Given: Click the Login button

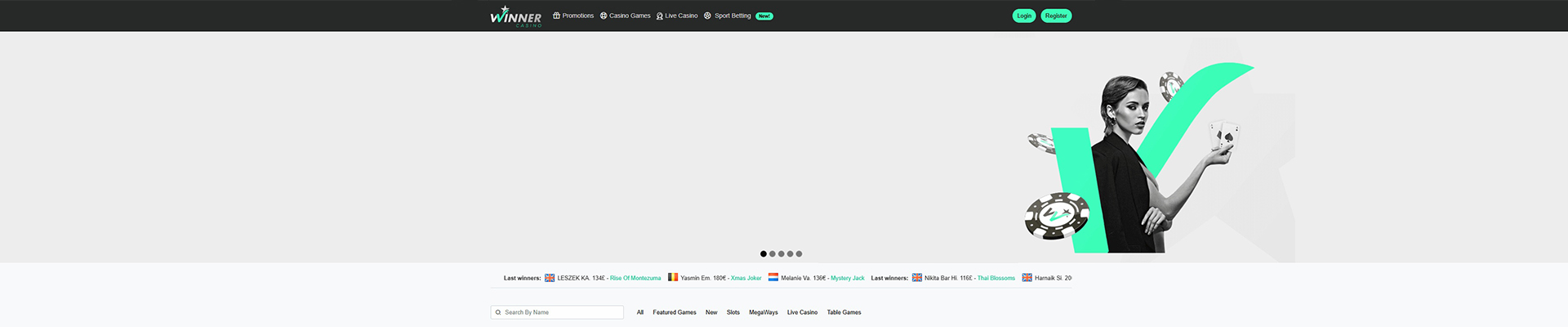Looking at the screenshot, I should tap(1024, 16).
